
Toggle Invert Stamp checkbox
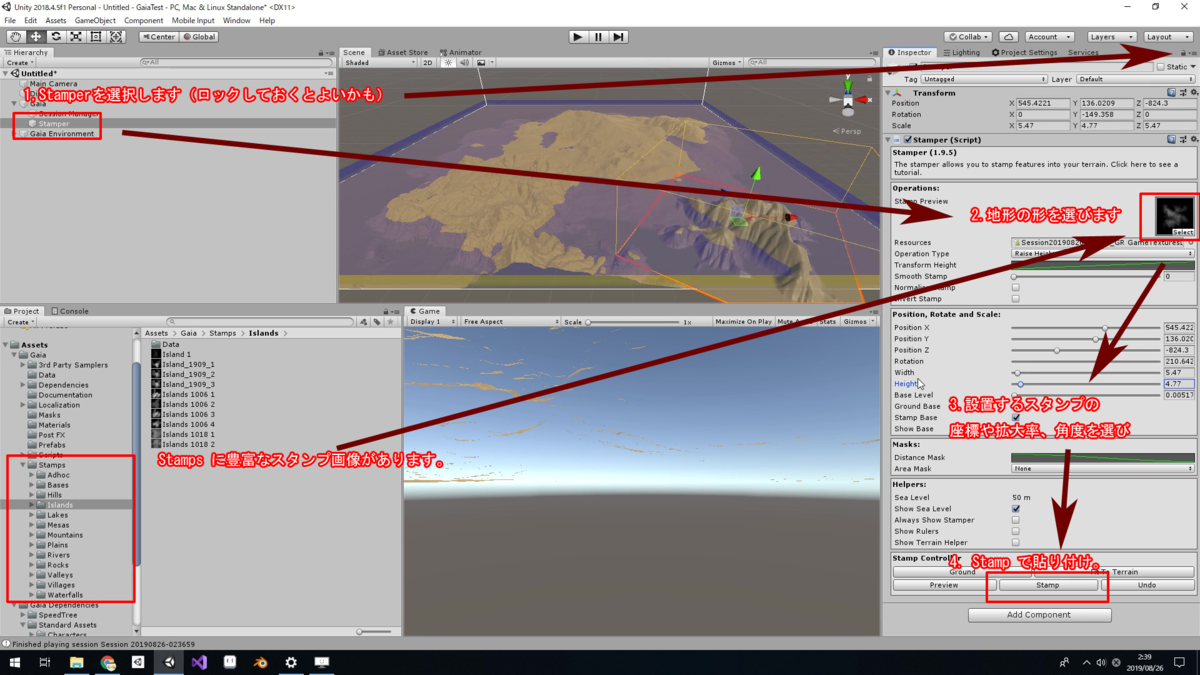(1016, 299)
